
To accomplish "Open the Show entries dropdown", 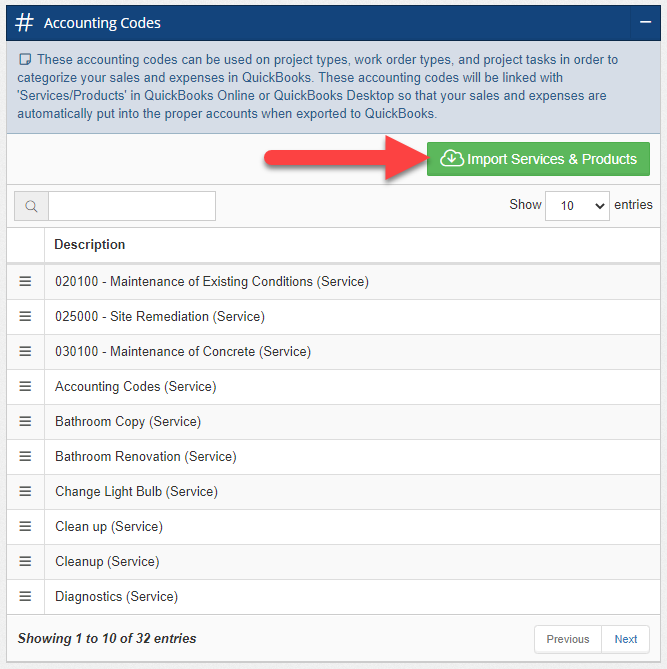I will 577,205.
